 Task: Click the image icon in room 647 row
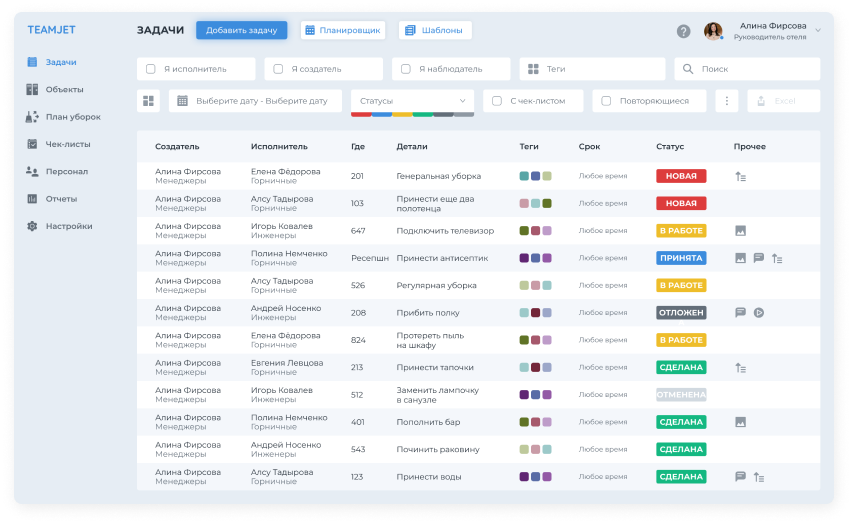pyautogui.click(x=741, y=231)
